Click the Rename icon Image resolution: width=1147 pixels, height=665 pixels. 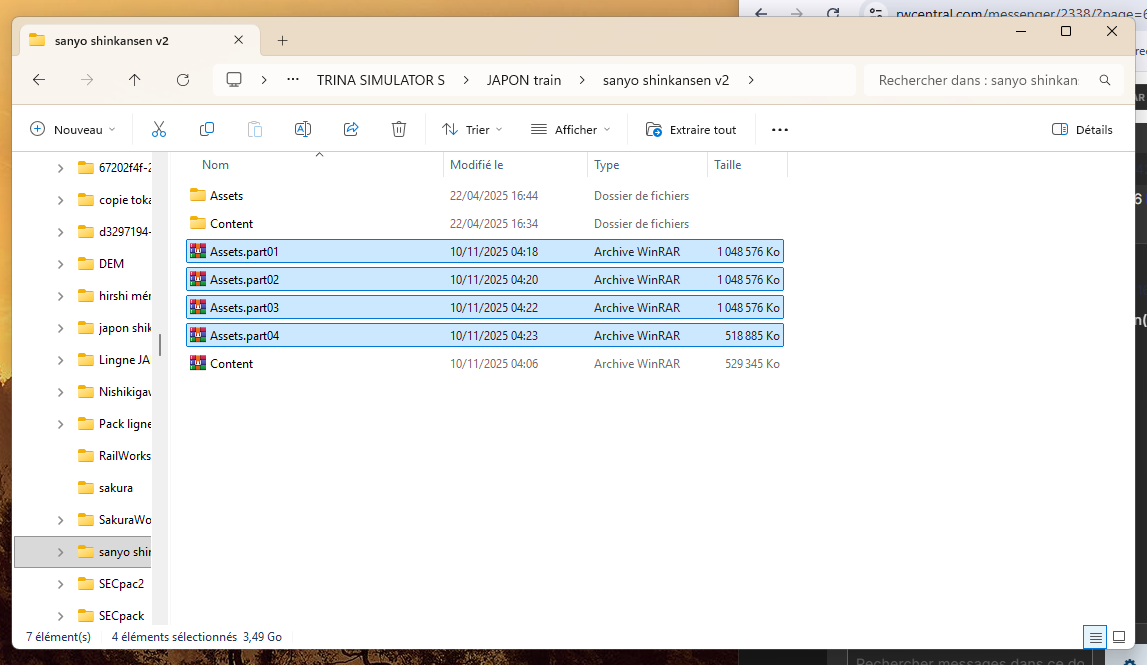[x=303, y=129]
